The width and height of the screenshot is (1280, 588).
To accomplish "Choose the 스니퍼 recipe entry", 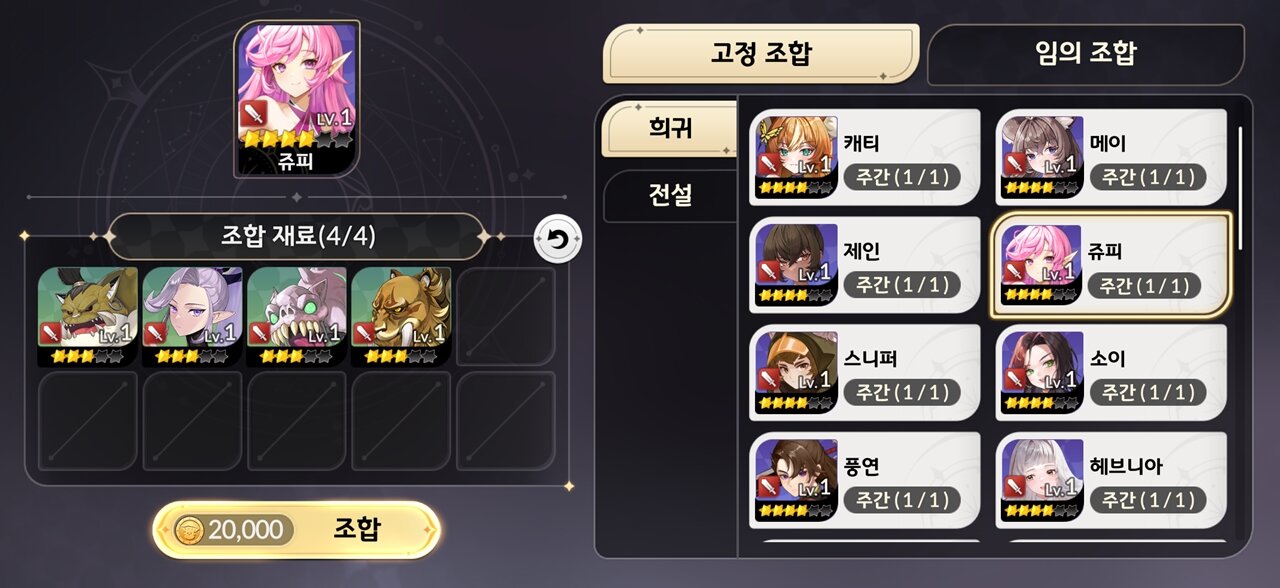I will point(865,373).
